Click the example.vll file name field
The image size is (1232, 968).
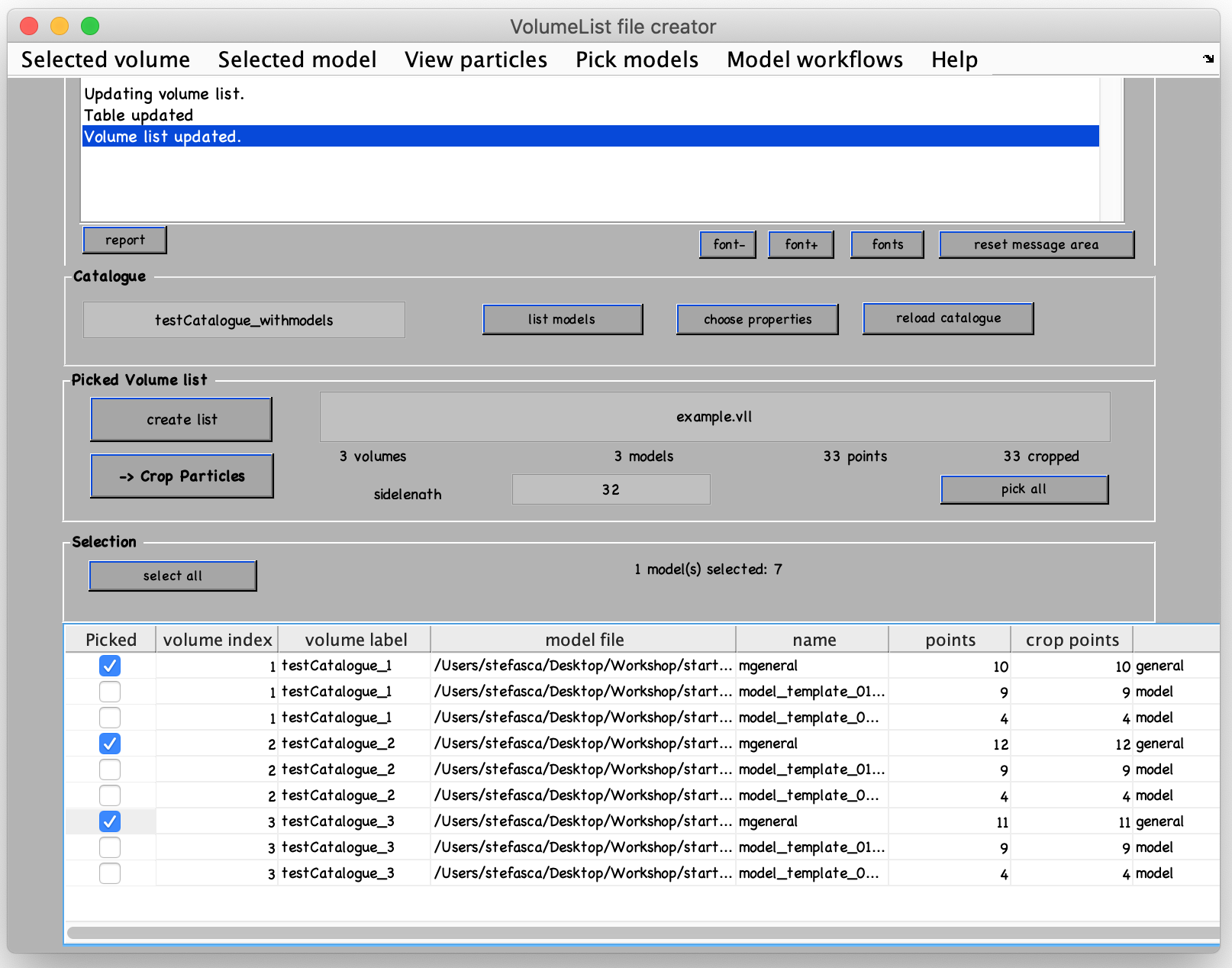point(714,417)
